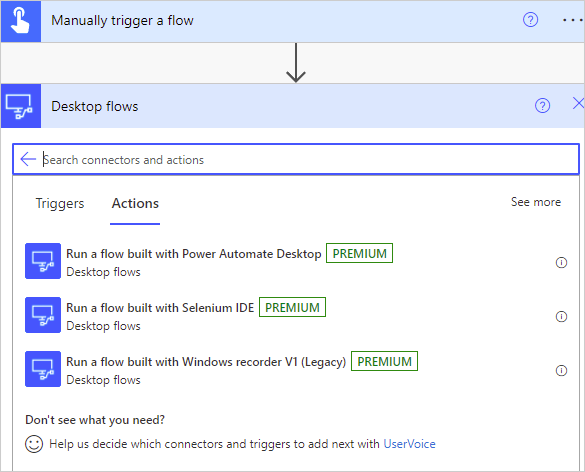Screen dimensions: 585x472
Task: Click the Selenium IDE action icon
Action: tap(43, 315)
